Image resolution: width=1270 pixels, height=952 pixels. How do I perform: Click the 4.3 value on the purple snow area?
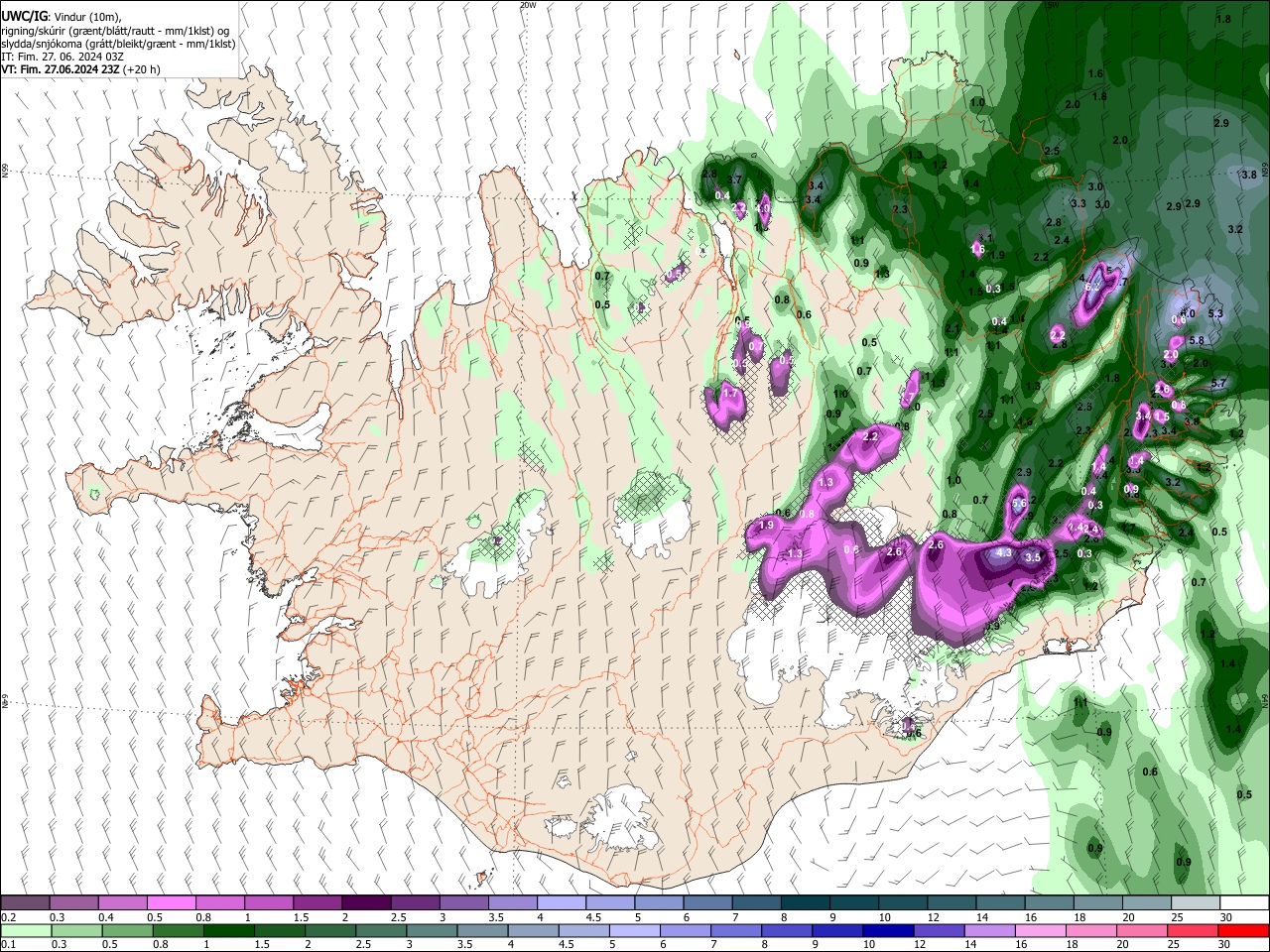pyautogui.click(x=1004, y=553)
